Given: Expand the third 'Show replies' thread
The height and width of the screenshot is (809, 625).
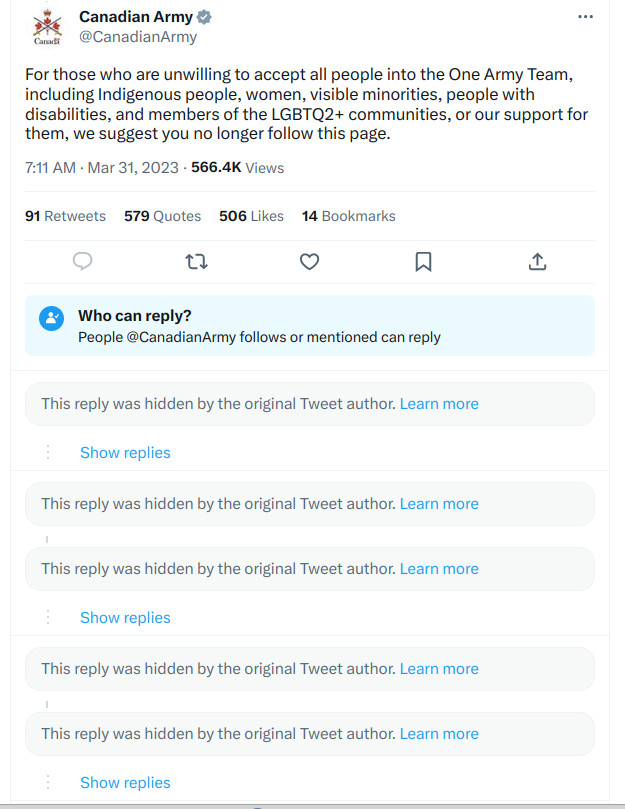Looking at the screenshot, I should (125, 783).
